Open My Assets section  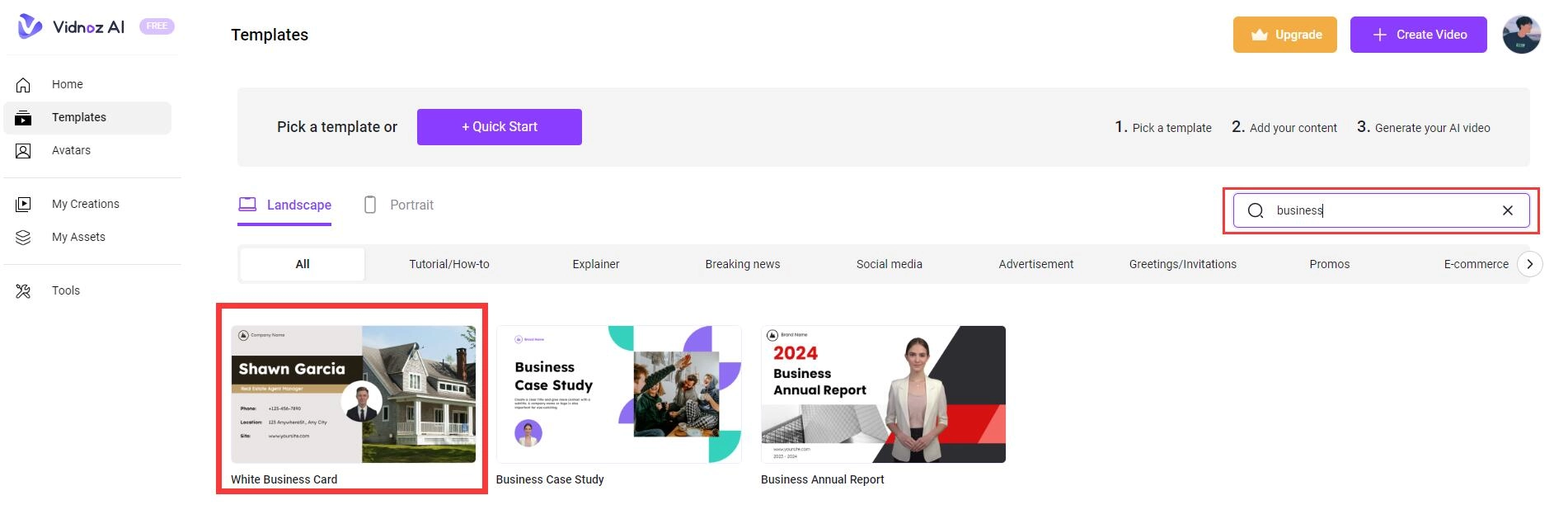[78, 237]
